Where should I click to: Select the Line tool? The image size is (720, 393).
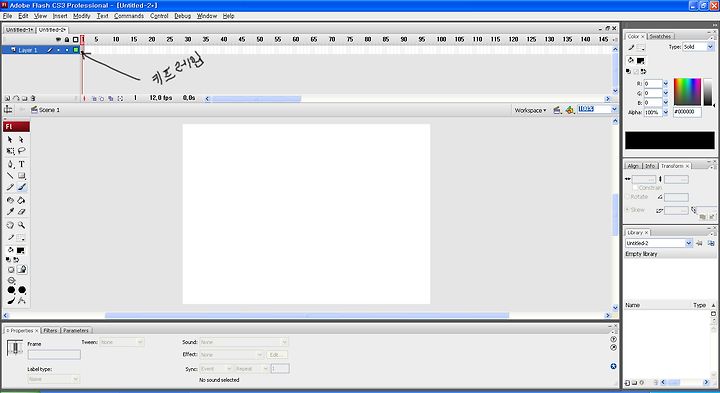click(x=10, y=175)
